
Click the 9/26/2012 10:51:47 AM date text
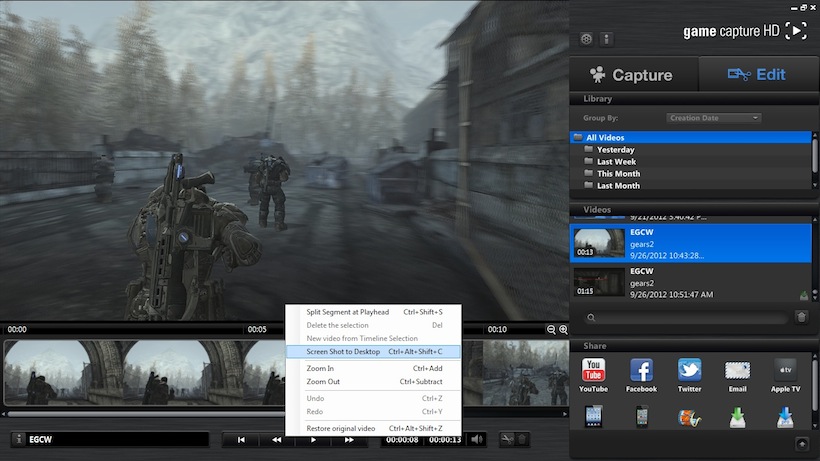(x=671, y=295)
